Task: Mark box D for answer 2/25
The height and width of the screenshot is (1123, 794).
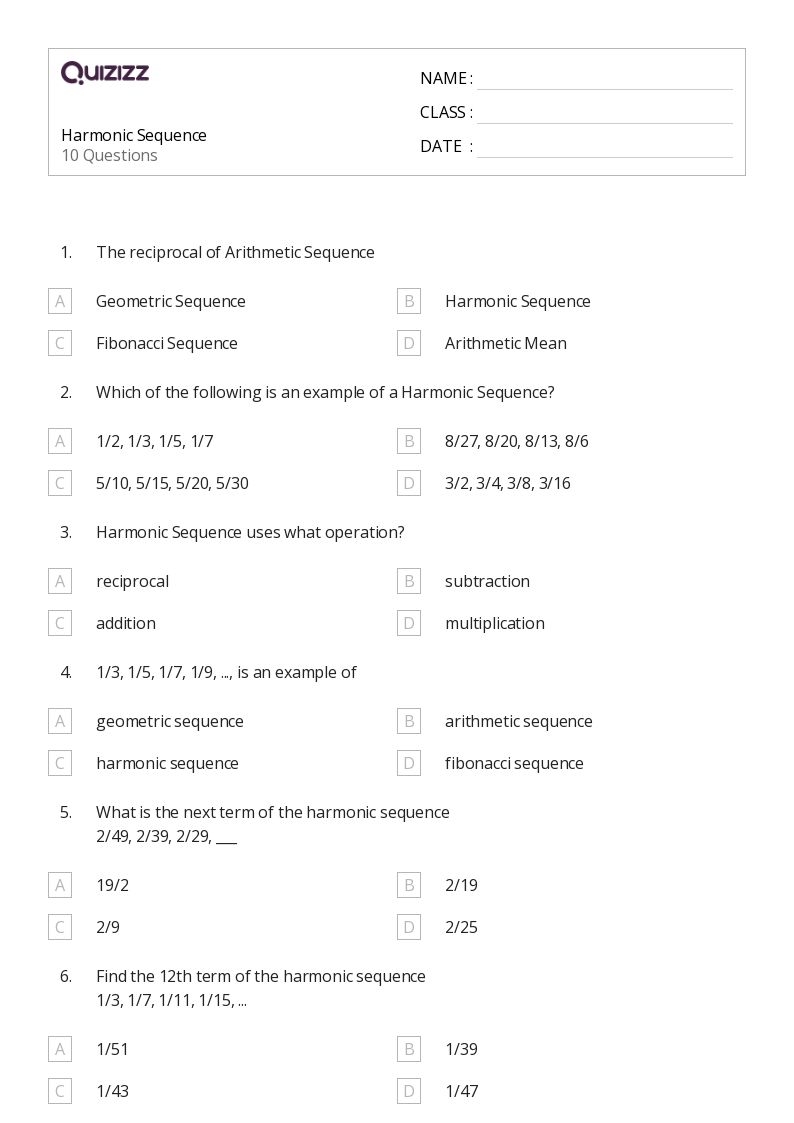Action: [x=409, y=927]
